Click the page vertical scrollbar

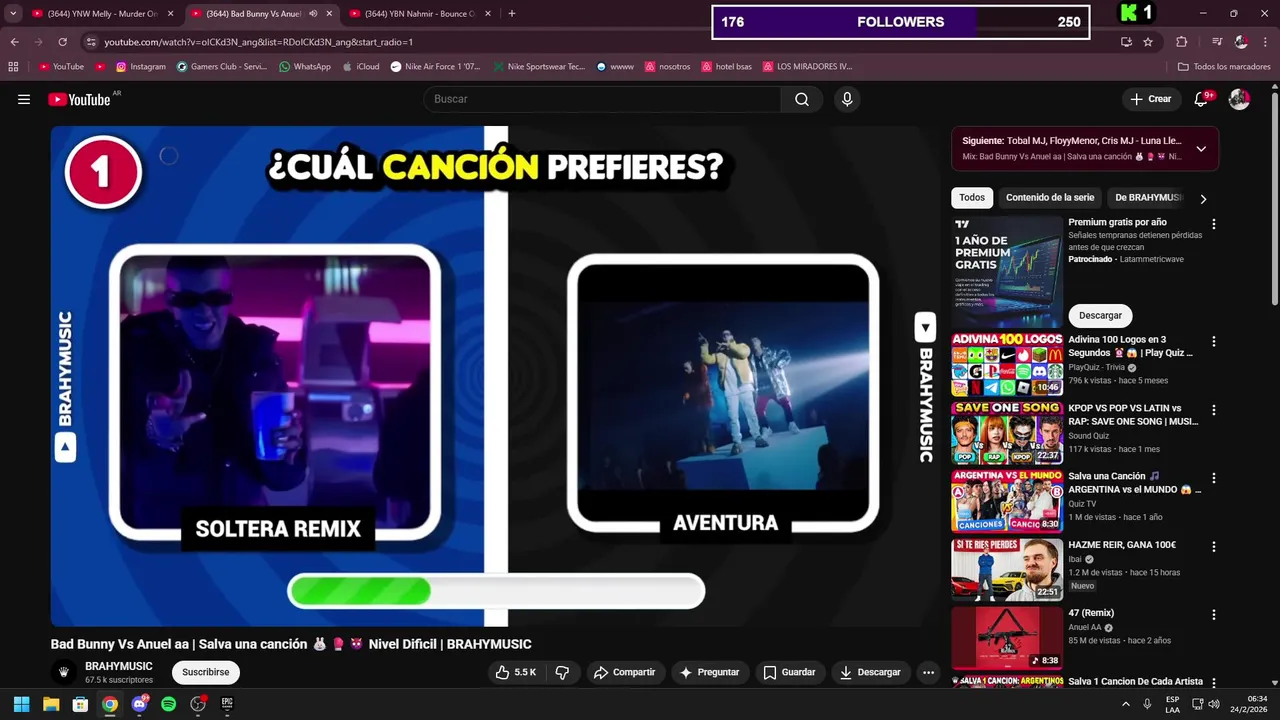(1274, 200)
